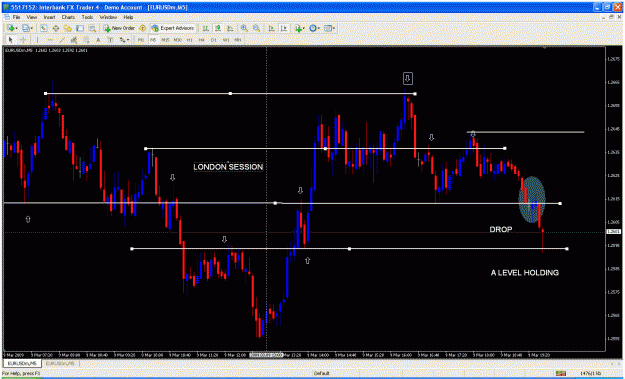Switch chart to Line Chart mode
Screen dimensions: 625x379
[230, 28]
